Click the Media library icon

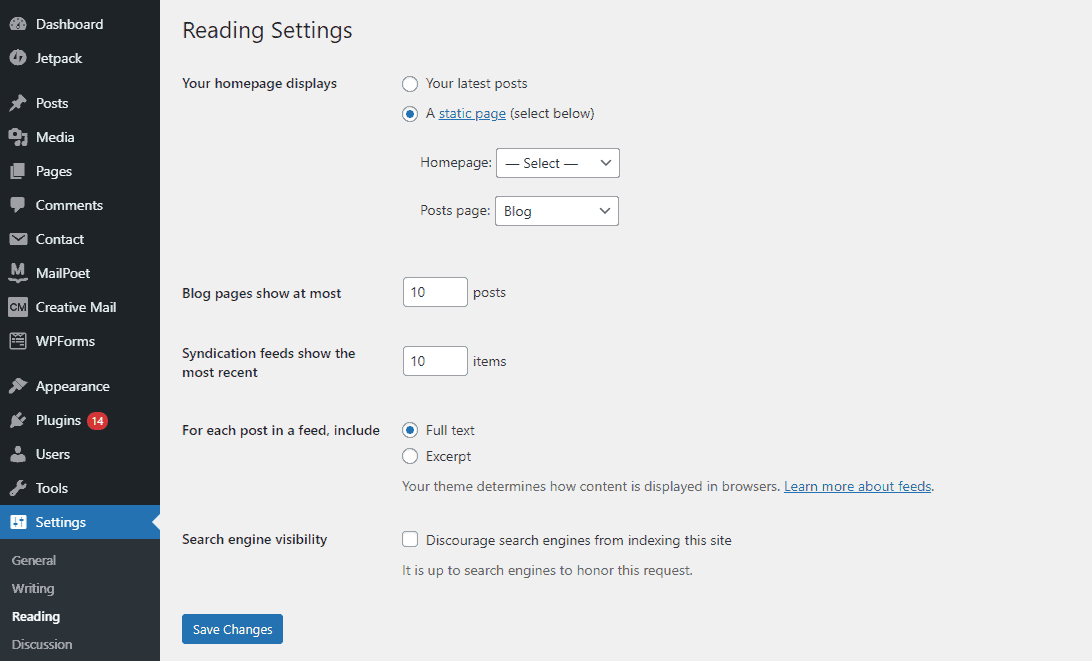click(x=18, y=137)
